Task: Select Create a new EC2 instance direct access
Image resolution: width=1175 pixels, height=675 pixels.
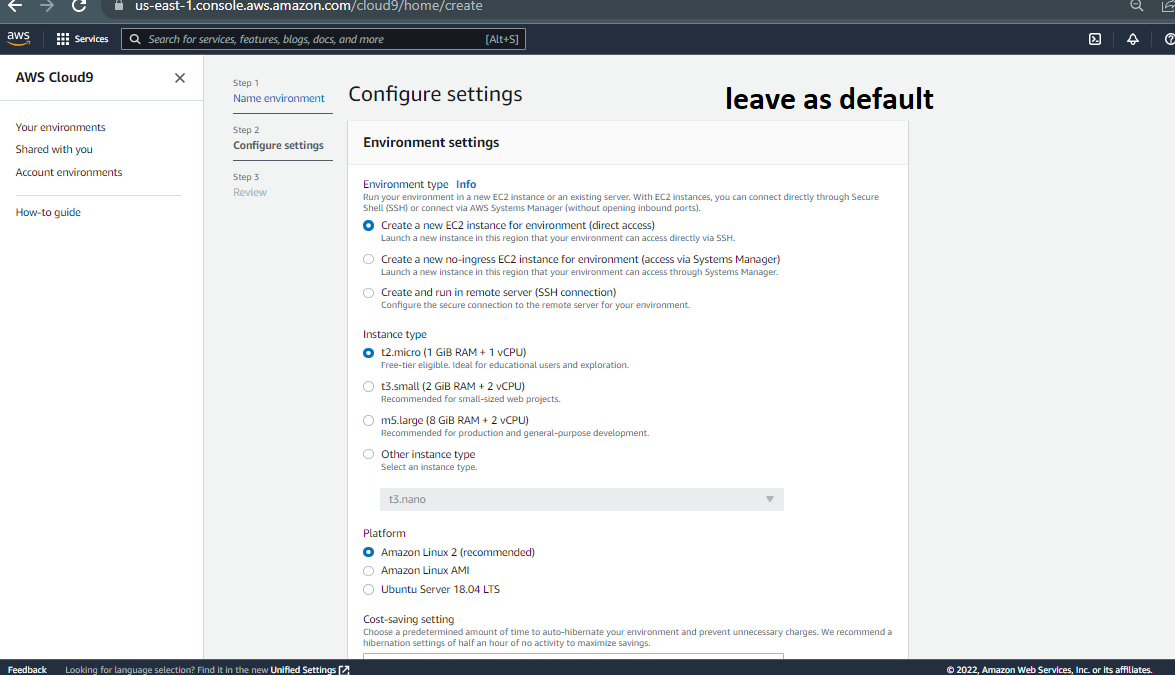Action: coord(369,225)
